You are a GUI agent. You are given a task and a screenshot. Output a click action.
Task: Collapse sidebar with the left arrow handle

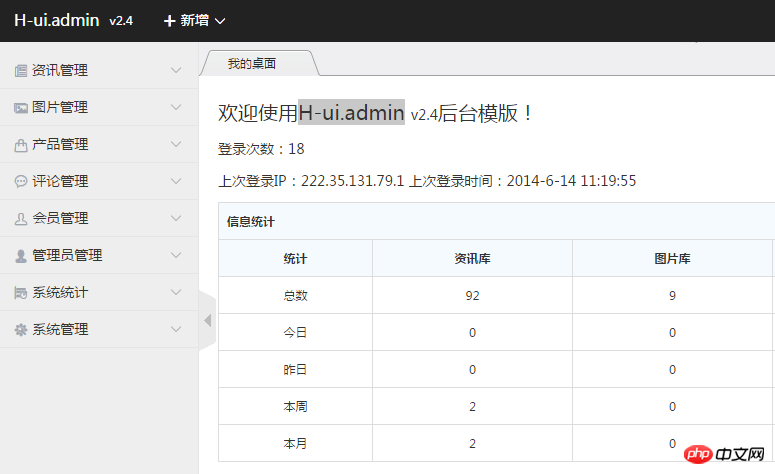(208, 320)
